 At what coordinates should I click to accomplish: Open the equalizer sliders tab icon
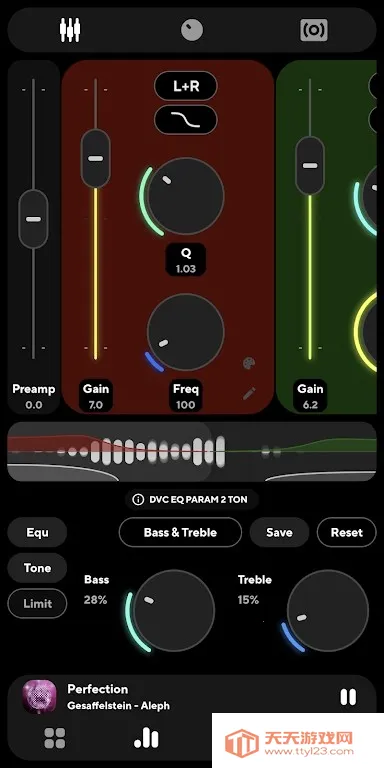70,30
